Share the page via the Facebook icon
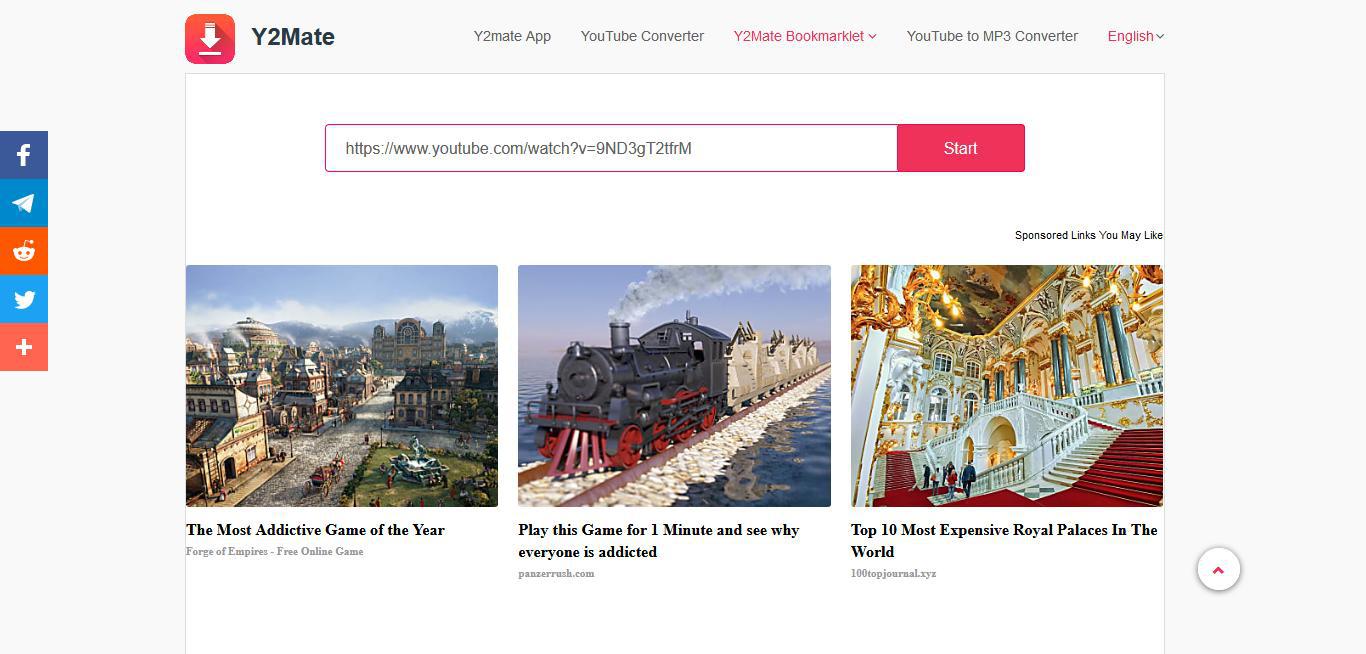The image size is (1366, 654). [24, 155]
